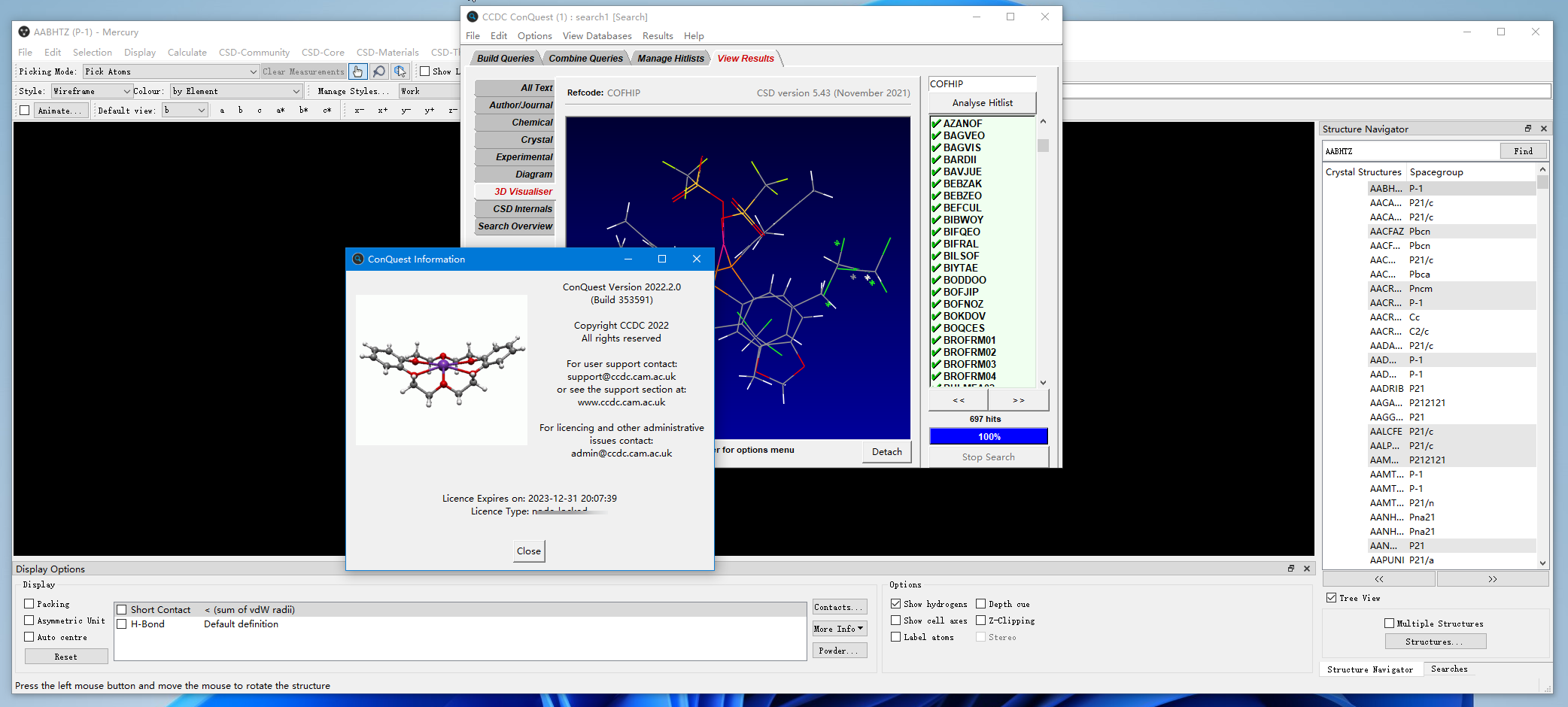This screenshot has width=1568, height=707.
Task: Rotate with the x+ toolbar button
Action: 383,110
